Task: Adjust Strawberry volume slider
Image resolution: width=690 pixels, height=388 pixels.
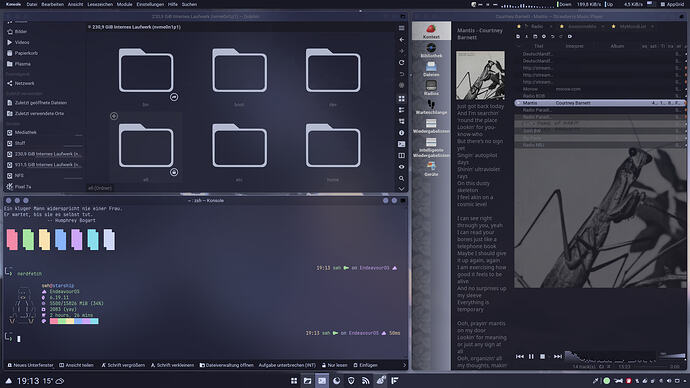Action: point(672,355)
